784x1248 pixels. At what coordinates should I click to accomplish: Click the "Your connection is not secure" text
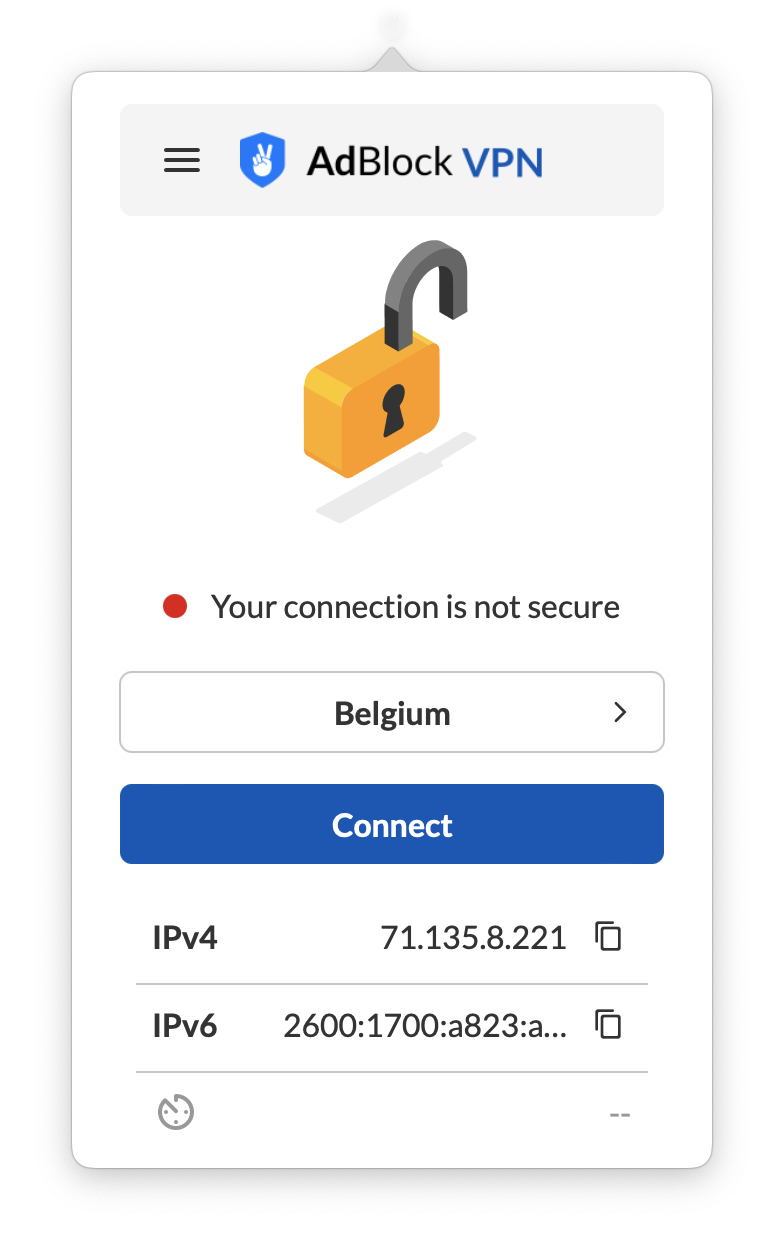(x=415, y=607)
